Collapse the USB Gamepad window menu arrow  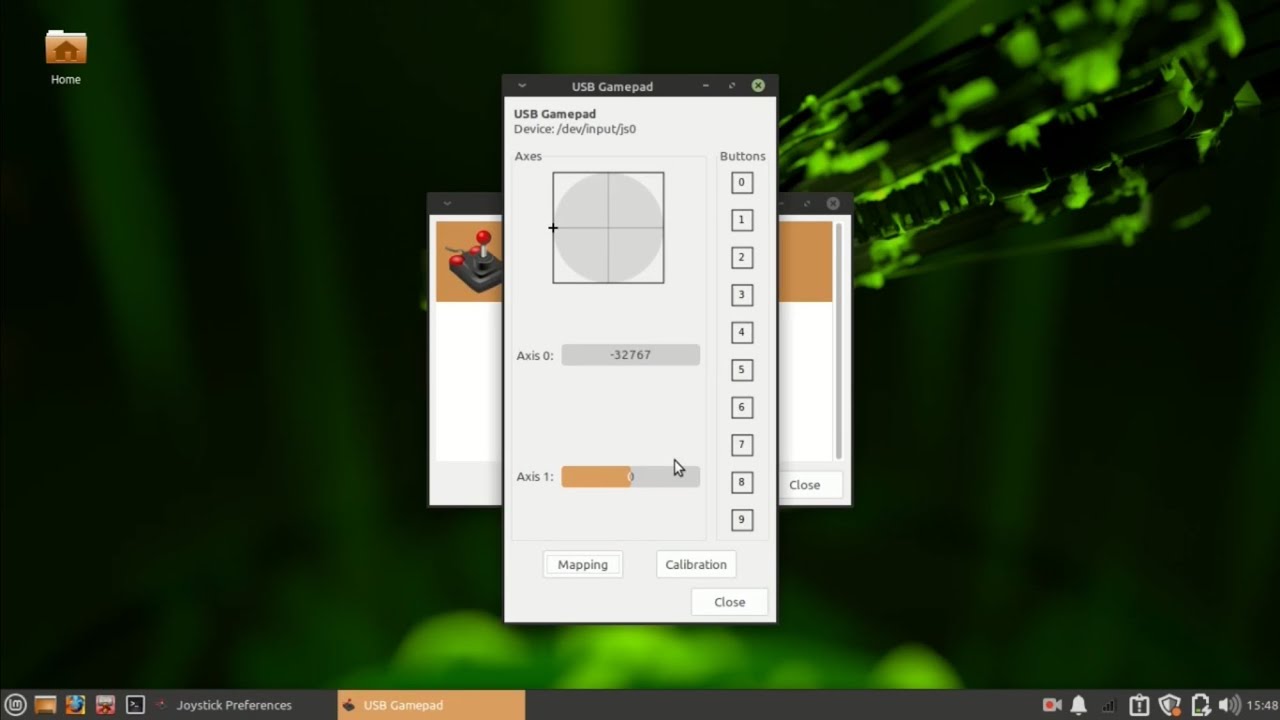click(x=521, y=86)
